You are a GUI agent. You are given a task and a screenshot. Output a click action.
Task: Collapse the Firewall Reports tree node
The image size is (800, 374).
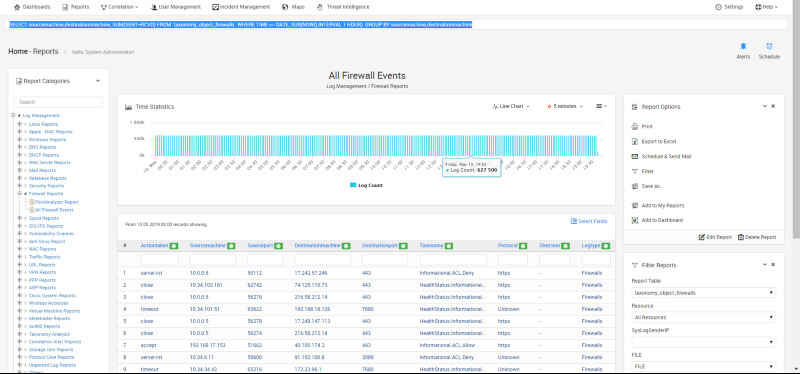click(20, 194)
